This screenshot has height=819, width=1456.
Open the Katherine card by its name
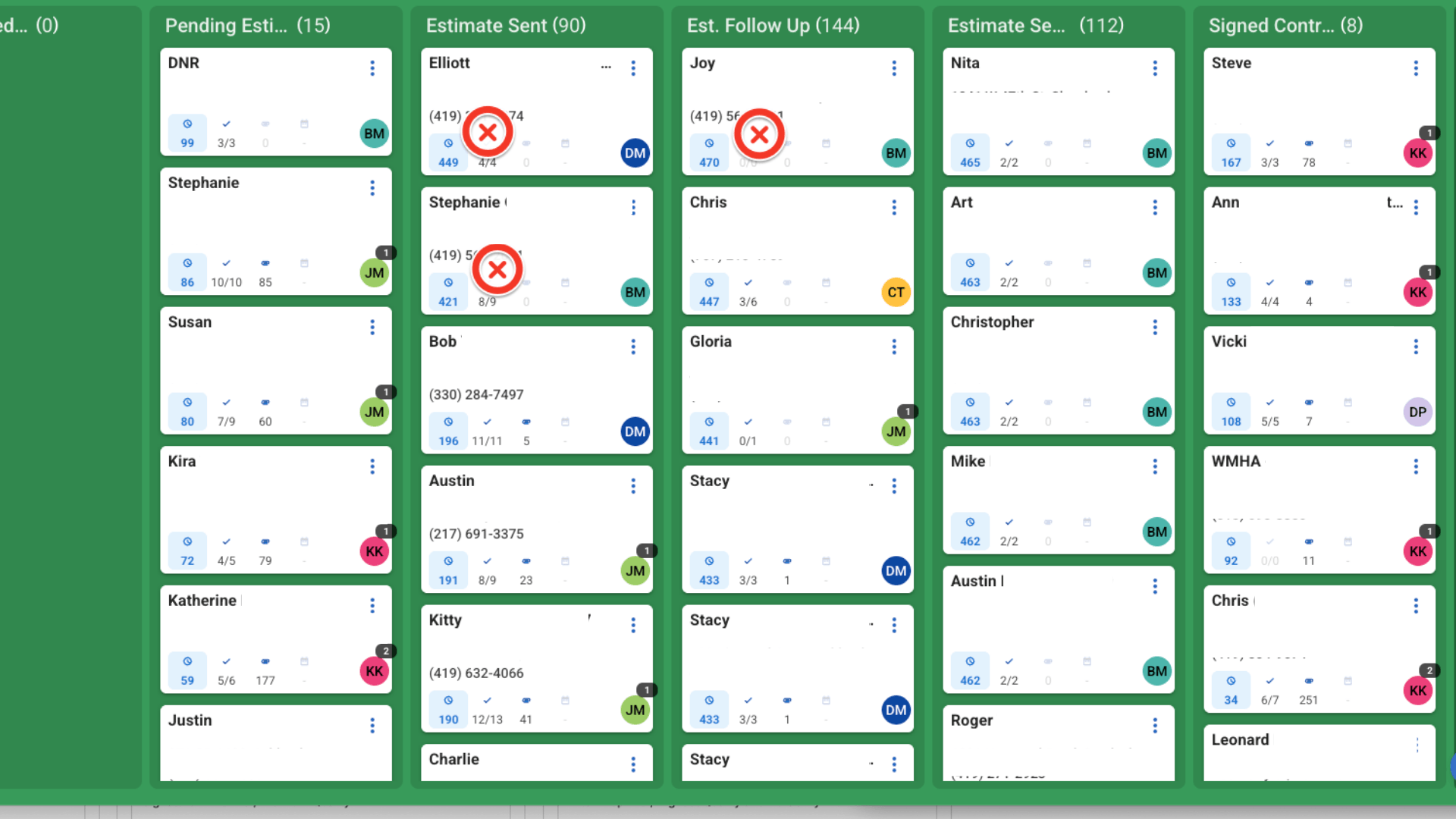202,601
